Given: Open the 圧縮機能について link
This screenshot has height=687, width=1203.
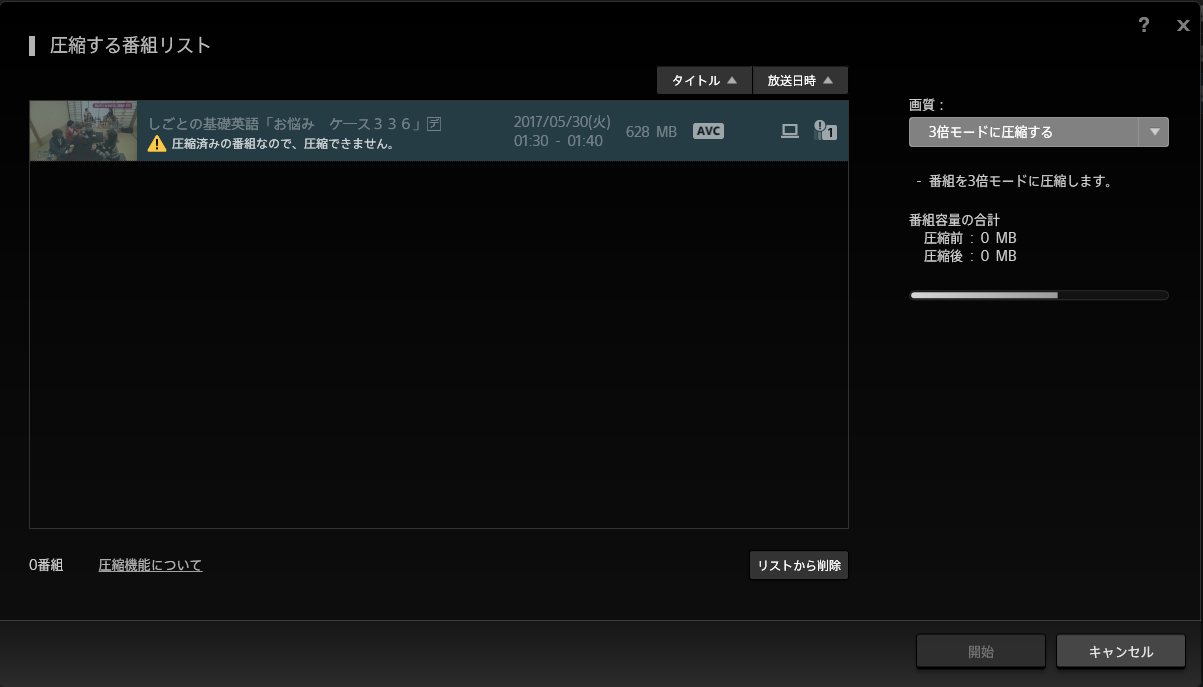Looking at the screenshot, I should (x=150, y=566).
